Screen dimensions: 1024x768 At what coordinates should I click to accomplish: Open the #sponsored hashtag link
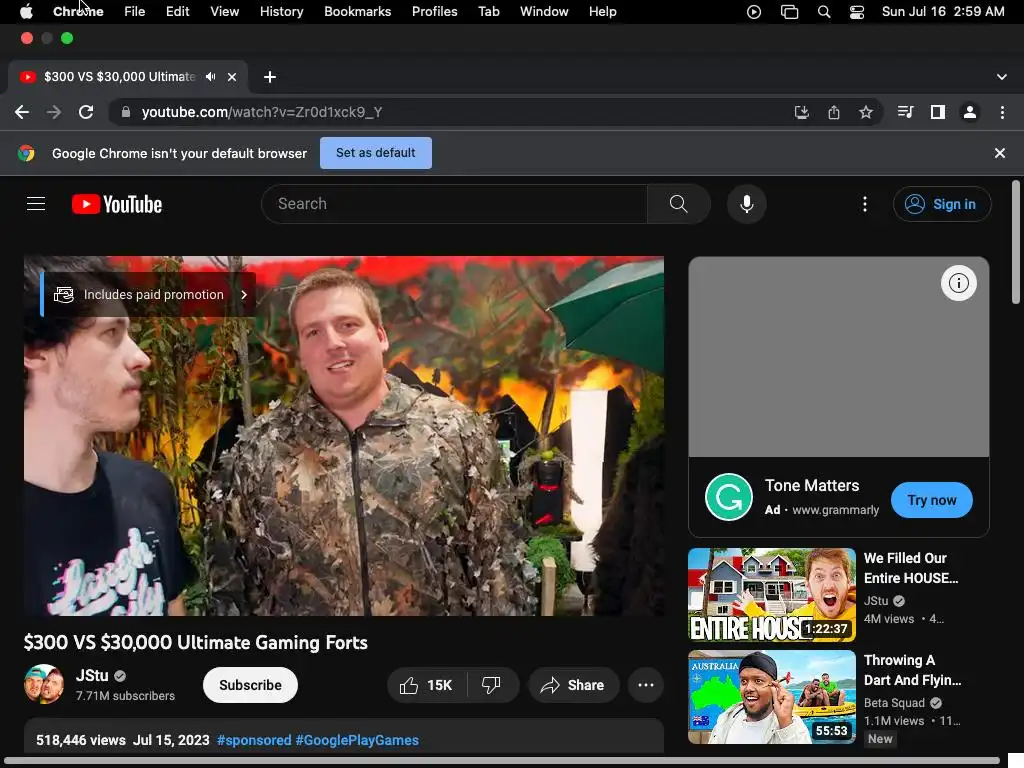[254, 740]
